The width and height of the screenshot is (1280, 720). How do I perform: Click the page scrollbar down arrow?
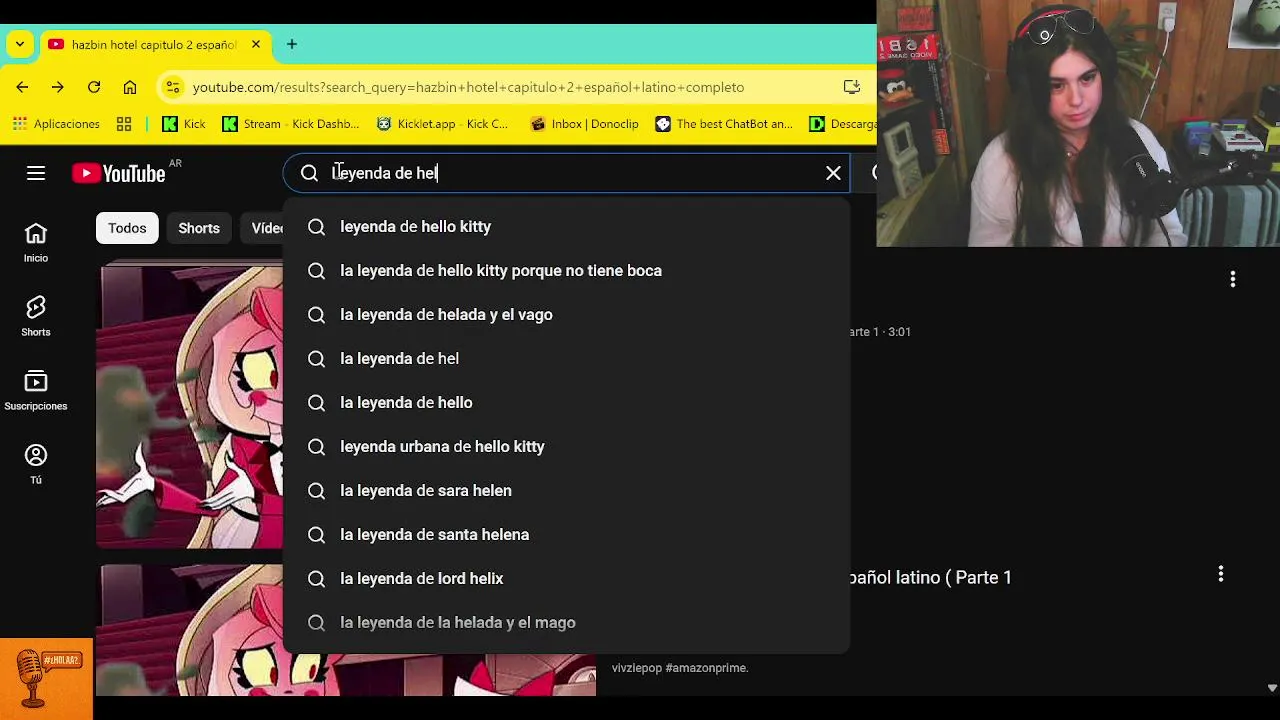1272,688
